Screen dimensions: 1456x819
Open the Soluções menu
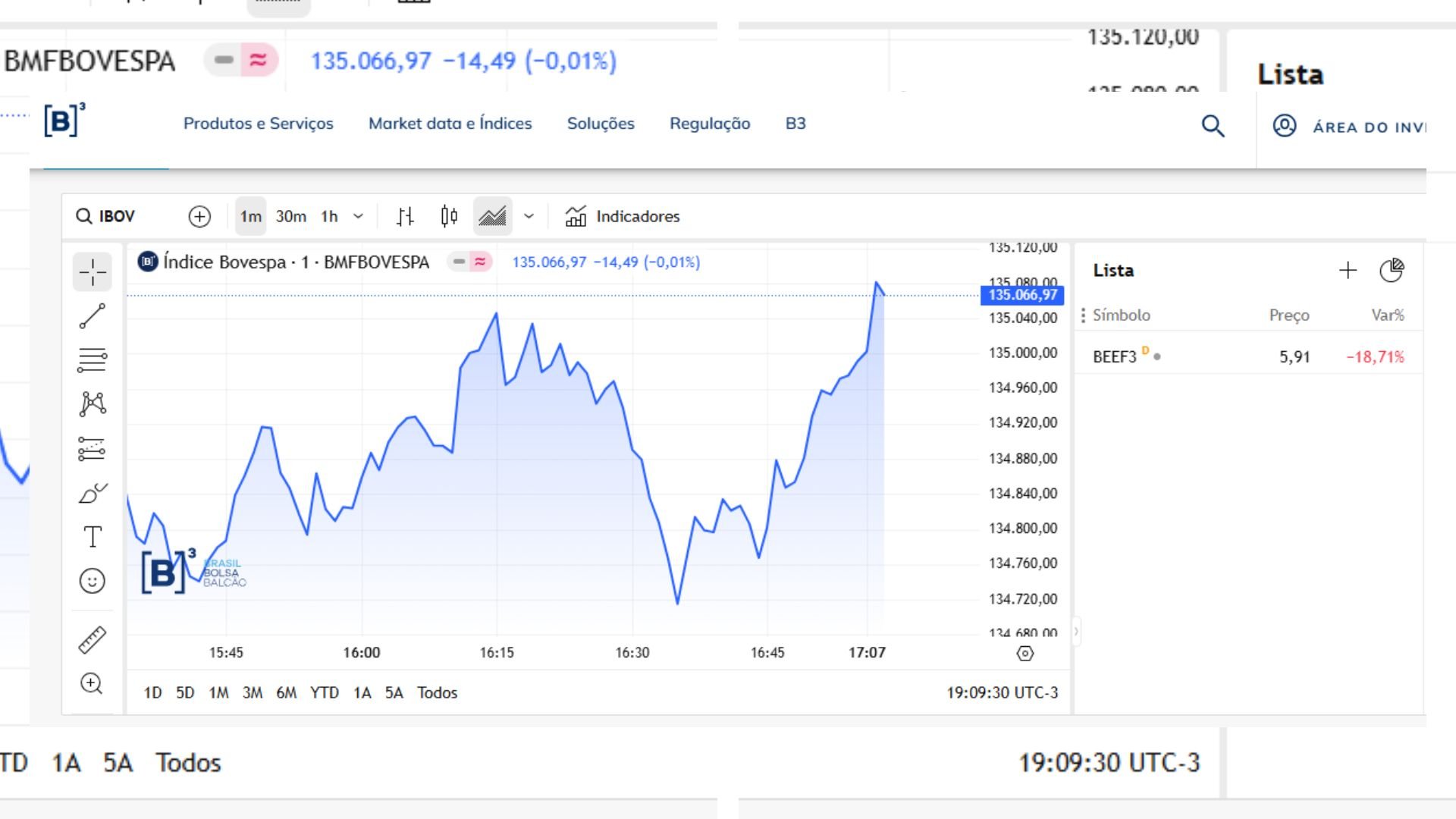601,124
